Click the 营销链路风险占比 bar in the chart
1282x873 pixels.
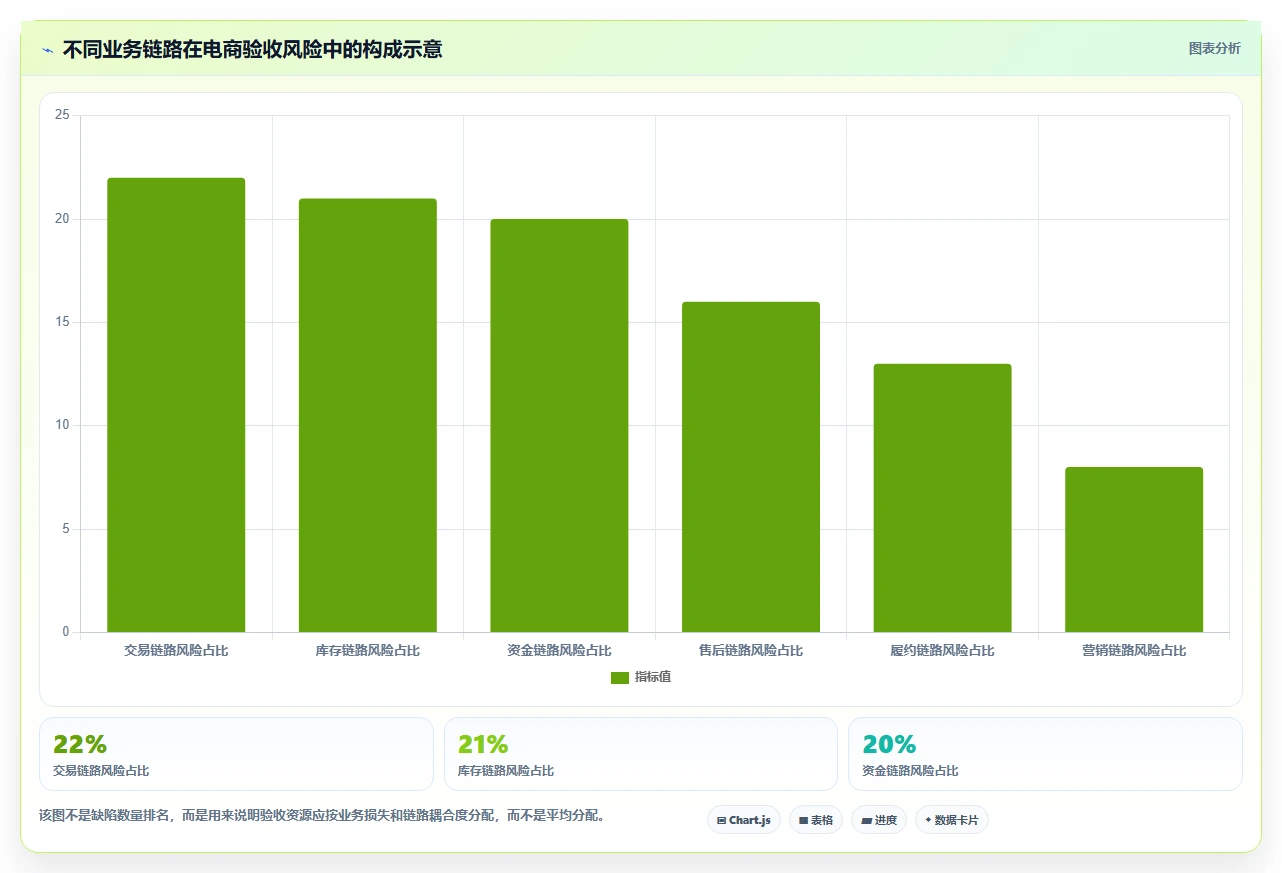1134,550
